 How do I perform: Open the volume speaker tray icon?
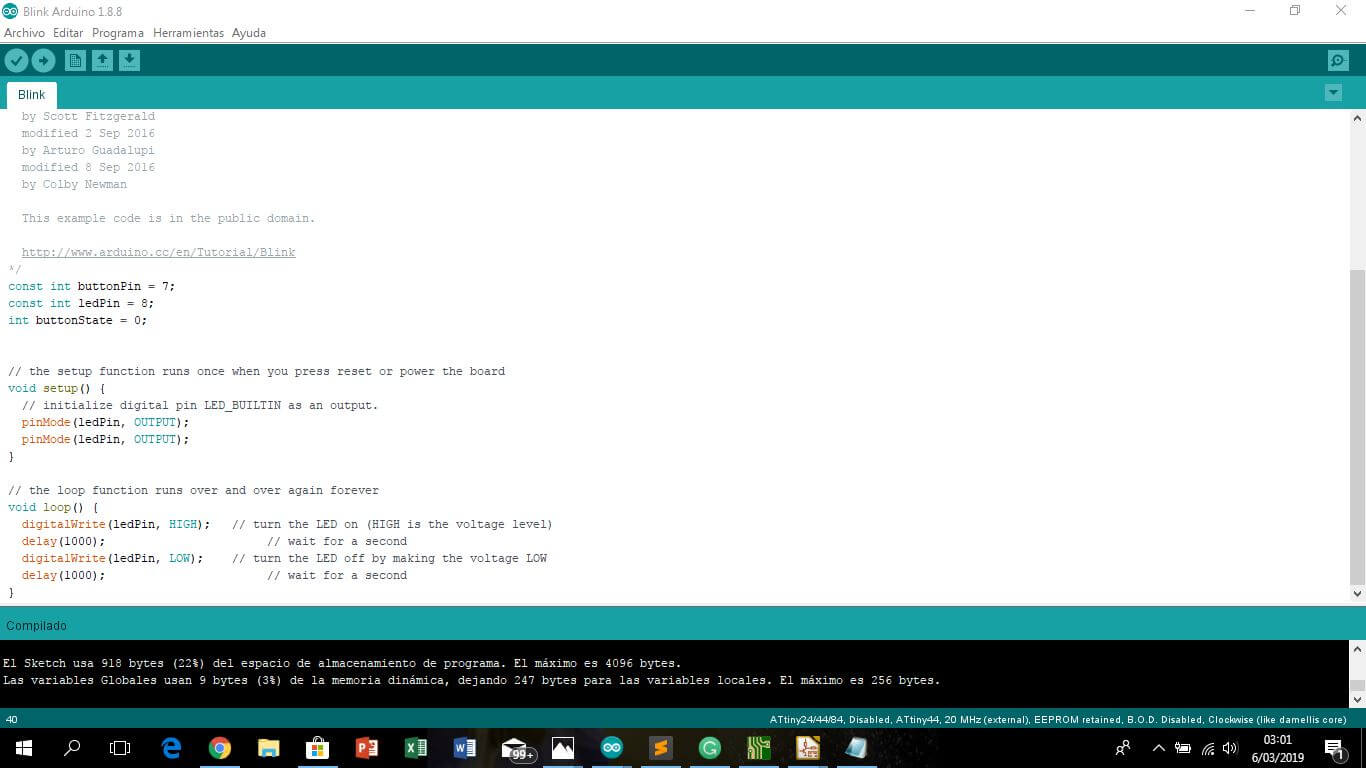coord(1230,748)
